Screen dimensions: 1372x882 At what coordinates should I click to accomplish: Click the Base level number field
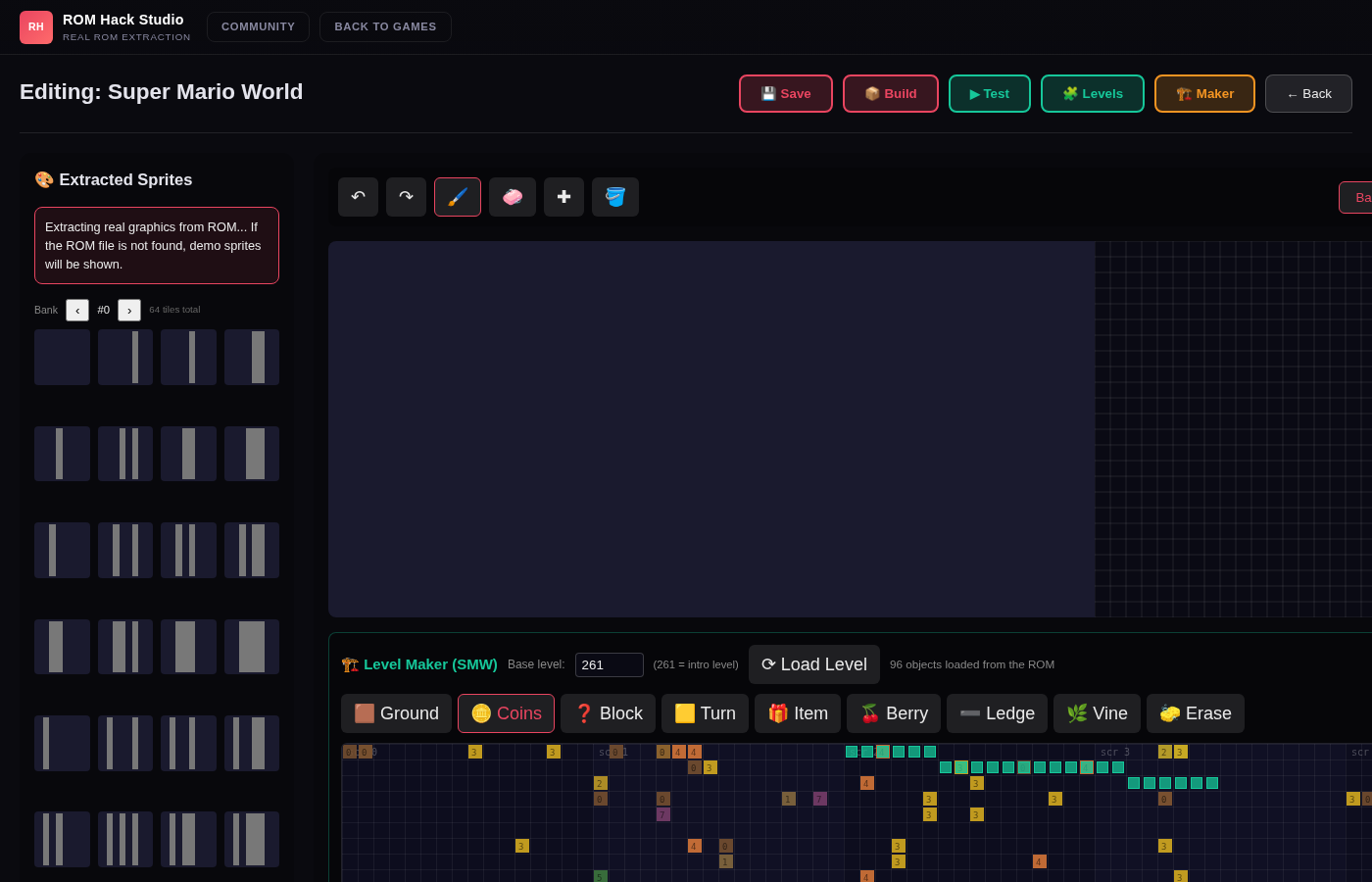pos(610,664)
